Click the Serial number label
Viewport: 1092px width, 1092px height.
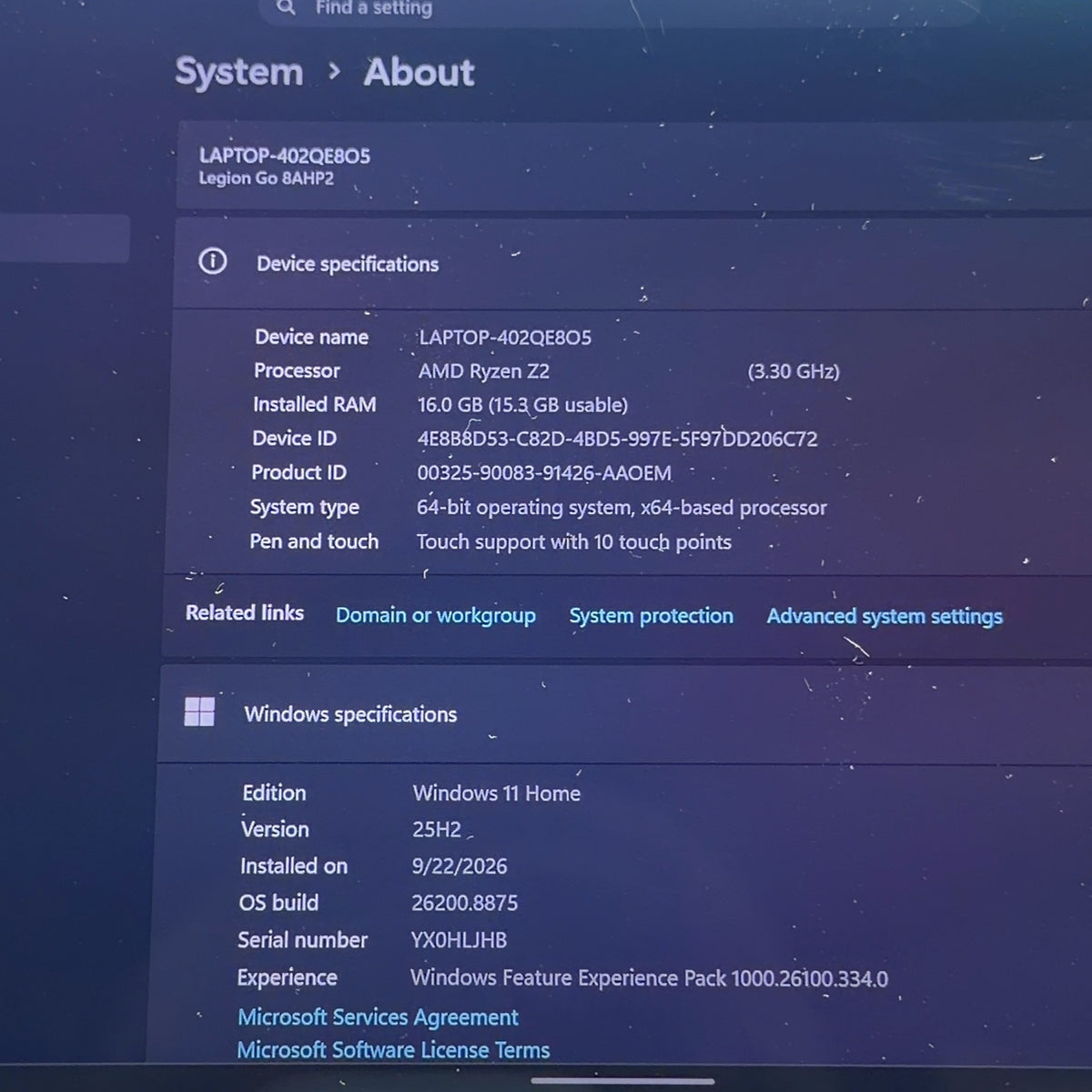click(303, 940)
